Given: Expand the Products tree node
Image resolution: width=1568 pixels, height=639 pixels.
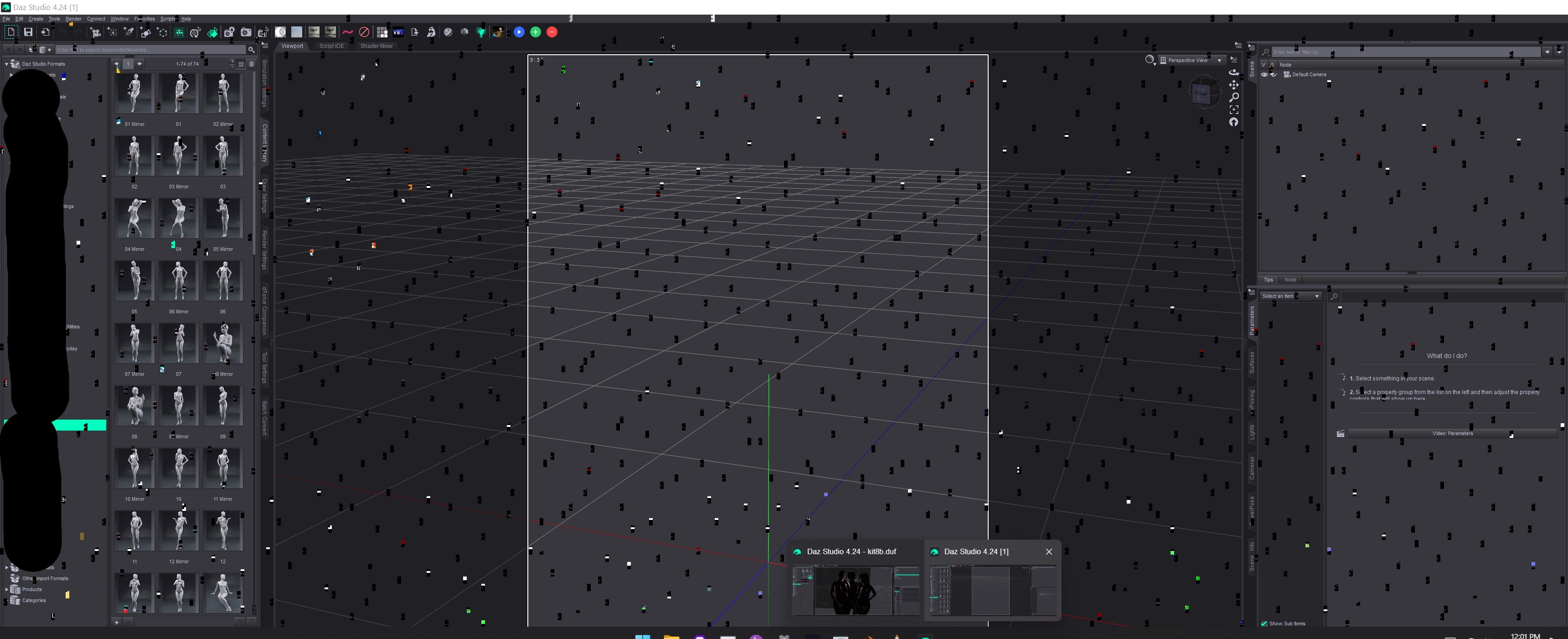Looking at the screenshot, I should (7, 590).
